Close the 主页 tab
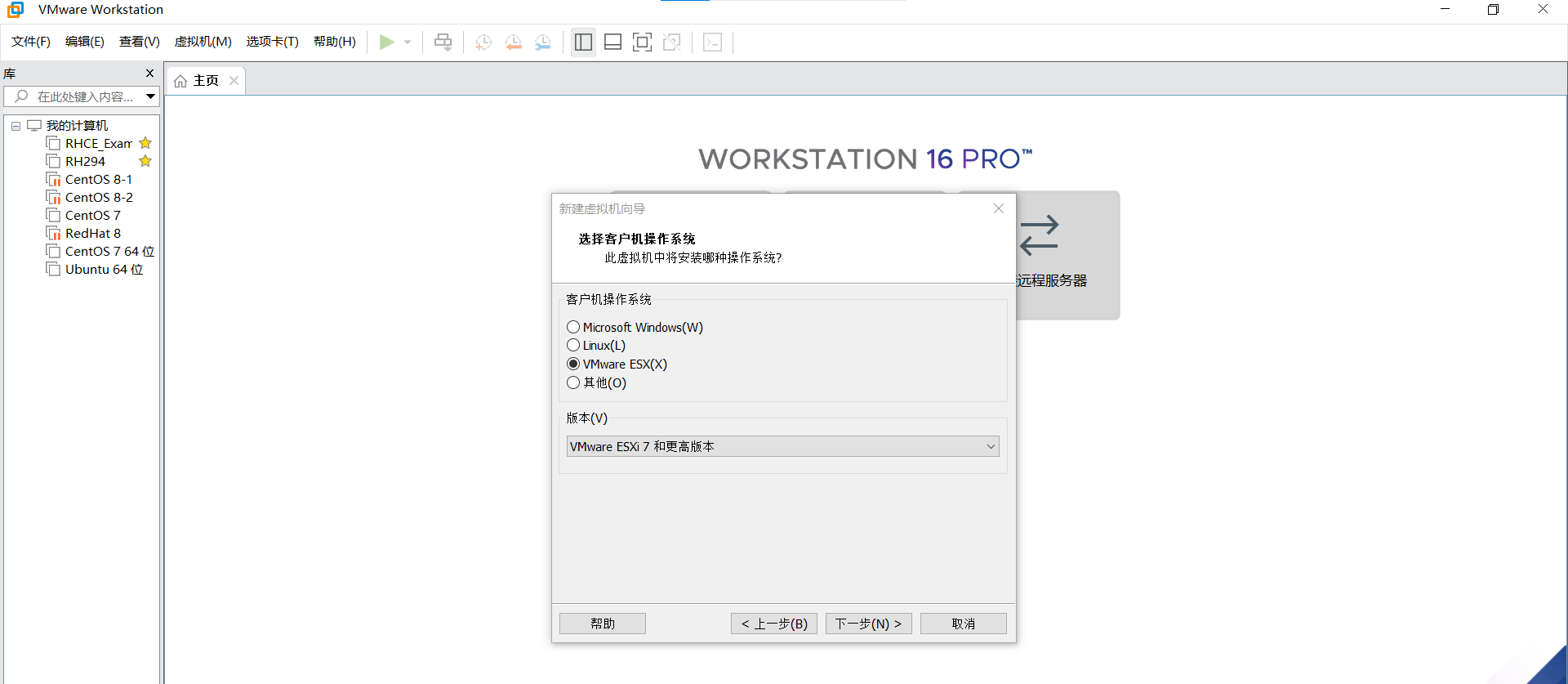This screenshot has width=1568, height=684. (x=234, y=80)
